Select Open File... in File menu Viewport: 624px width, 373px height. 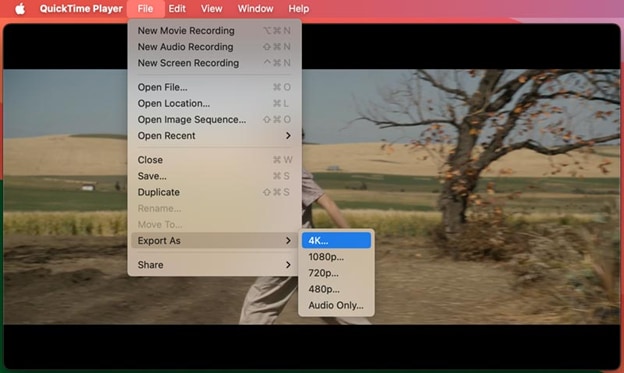click(214, 87)
